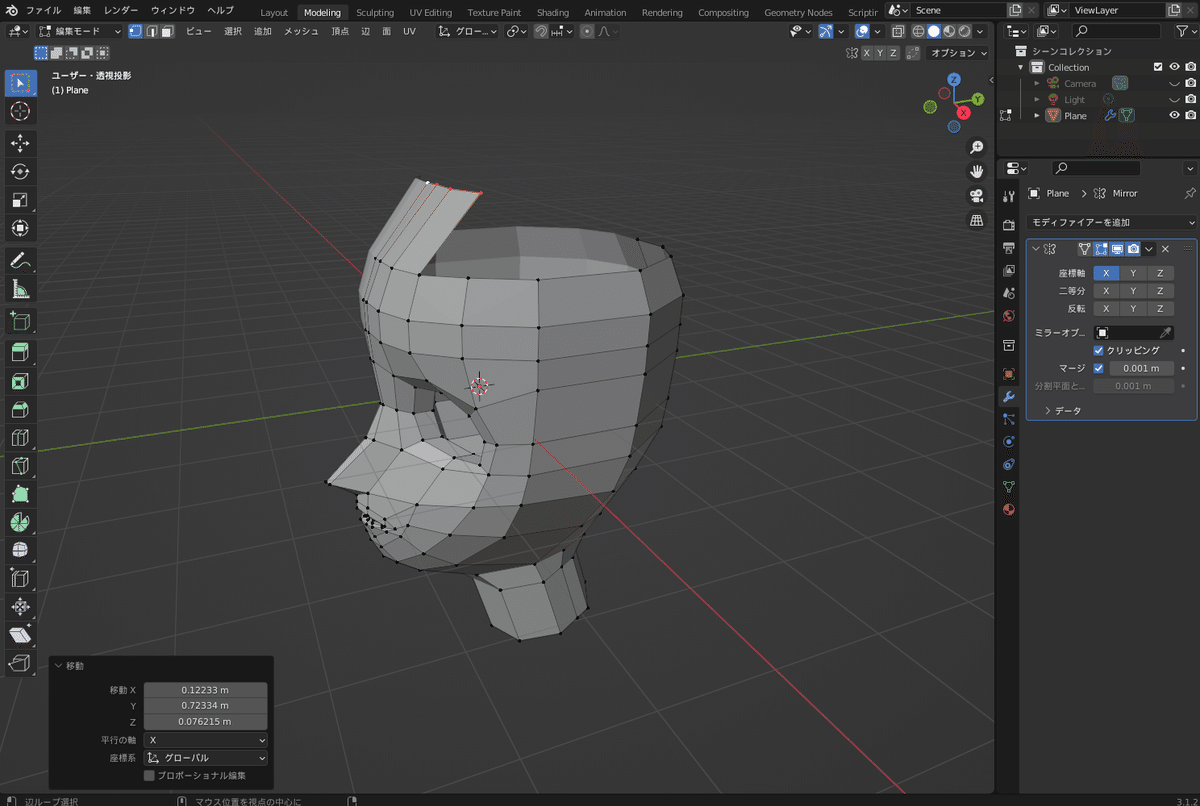Image resolution: width=1200 pixels, height=806 pixels.
Task: Uncheck the Collection exclude checkbox
Action: (x=1158, y=67)
